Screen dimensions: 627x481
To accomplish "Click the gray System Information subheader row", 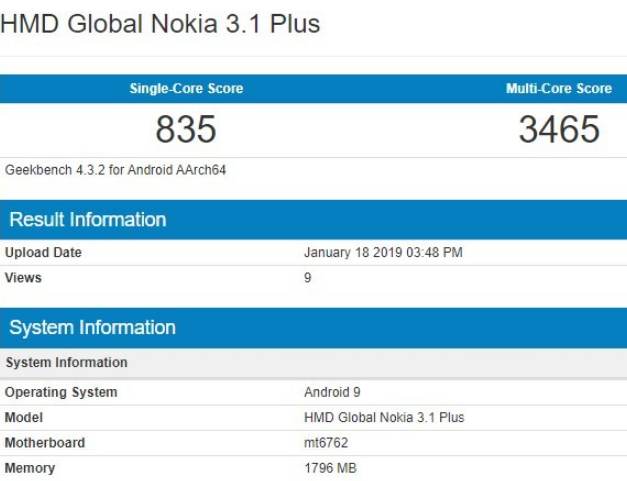I will click(x=66, y=363).
